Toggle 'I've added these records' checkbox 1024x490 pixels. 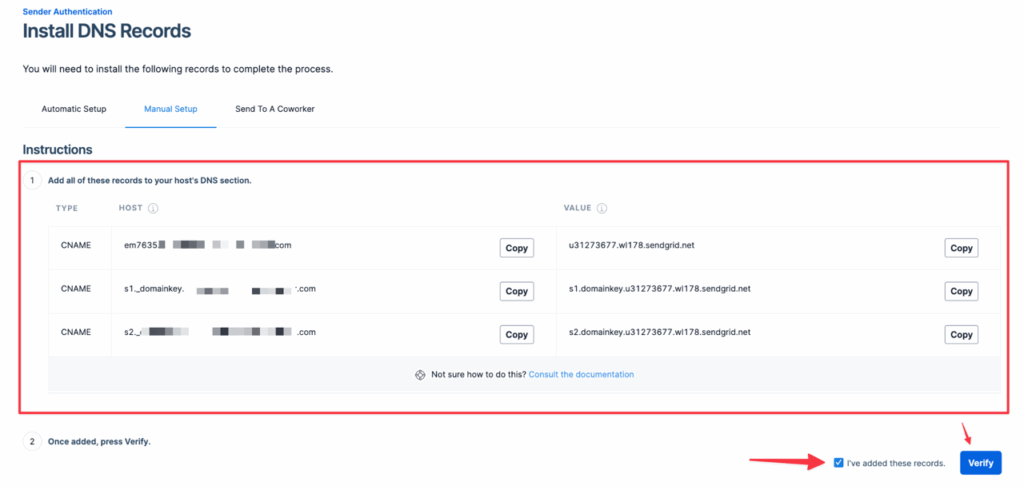(838, 463)
